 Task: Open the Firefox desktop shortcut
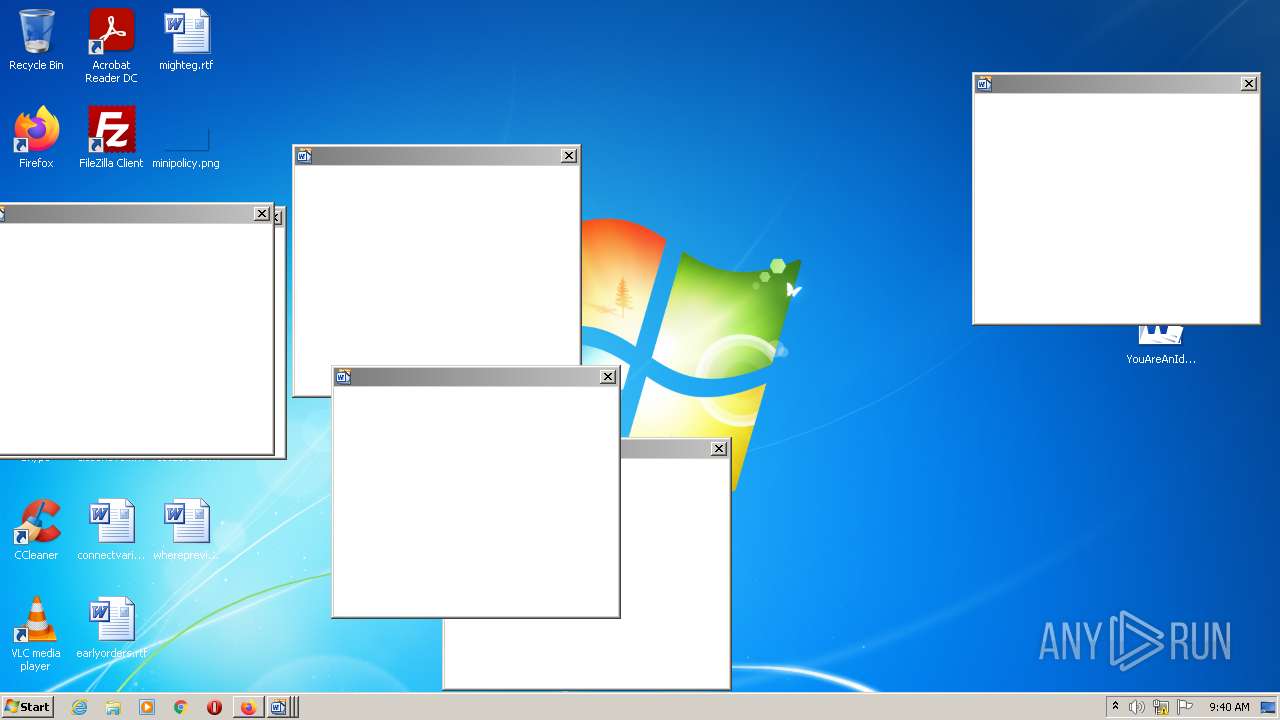pos(36,138)
